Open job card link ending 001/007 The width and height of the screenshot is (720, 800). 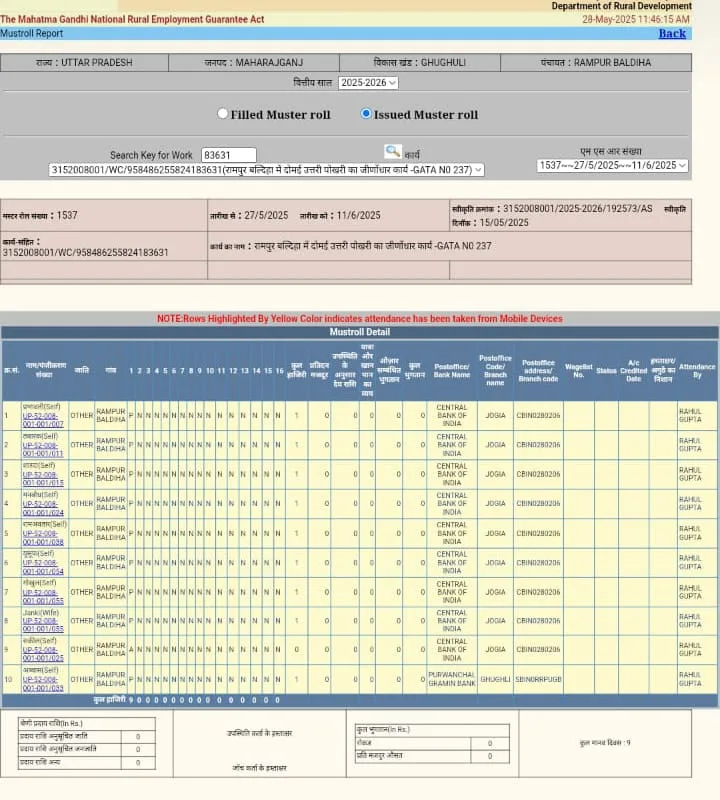tap(43, 420)
